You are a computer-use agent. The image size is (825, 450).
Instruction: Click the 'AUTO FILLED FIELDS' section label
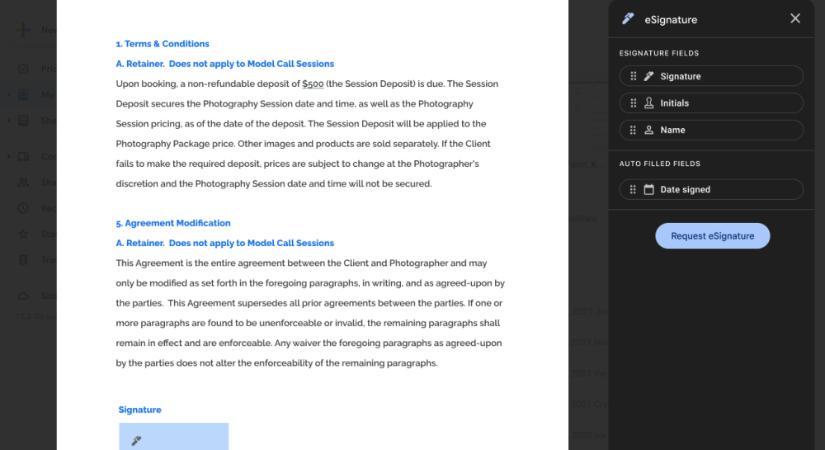point(659,164)
